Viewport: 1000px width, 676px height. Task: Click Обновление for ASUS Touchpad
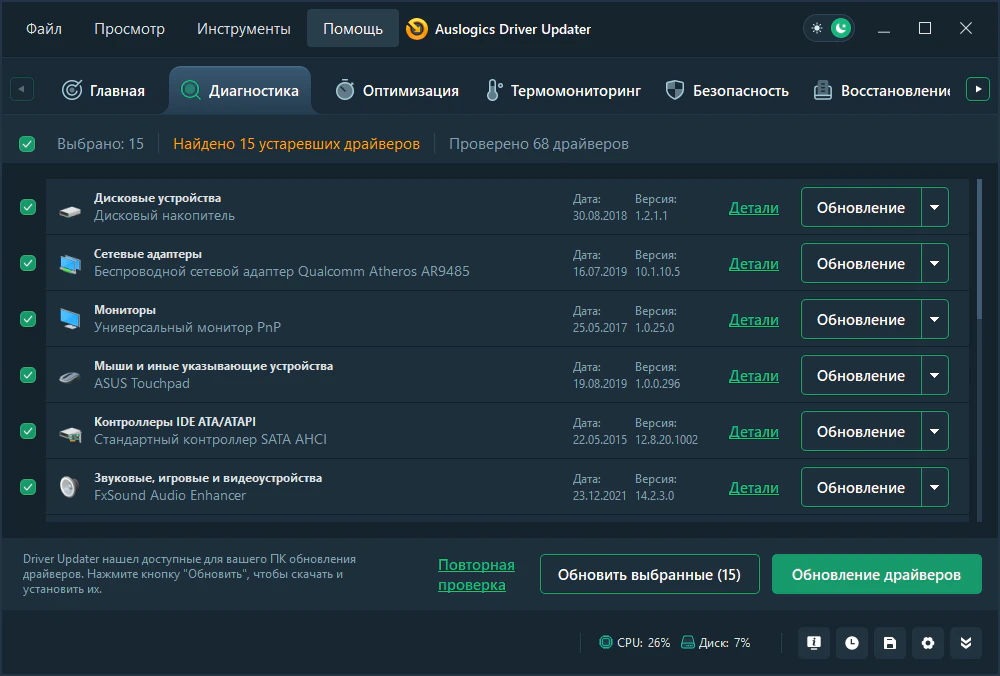pos(861,375)
